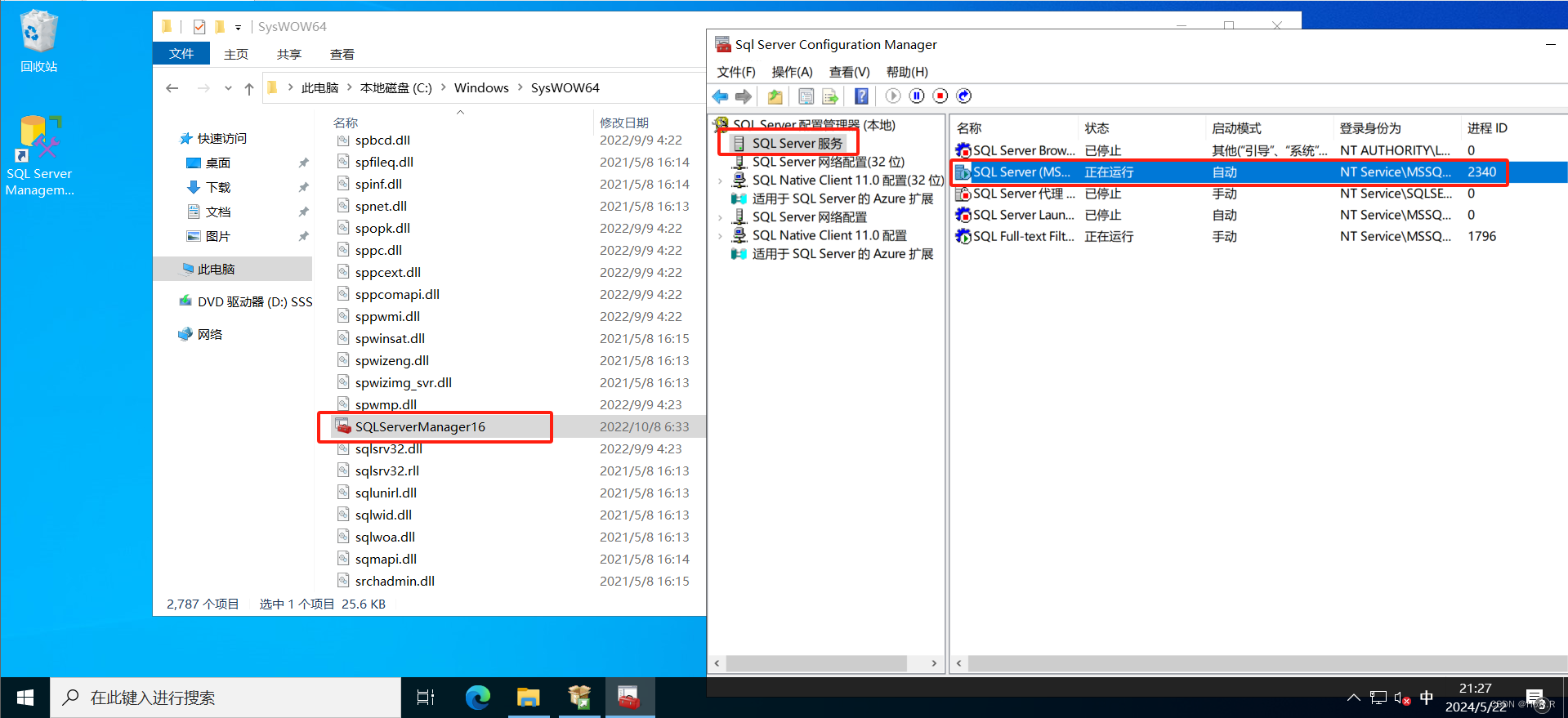Switch to 共享 tab in File Explorer
This screenshot has height=718, width=1568.
point(289,55)
